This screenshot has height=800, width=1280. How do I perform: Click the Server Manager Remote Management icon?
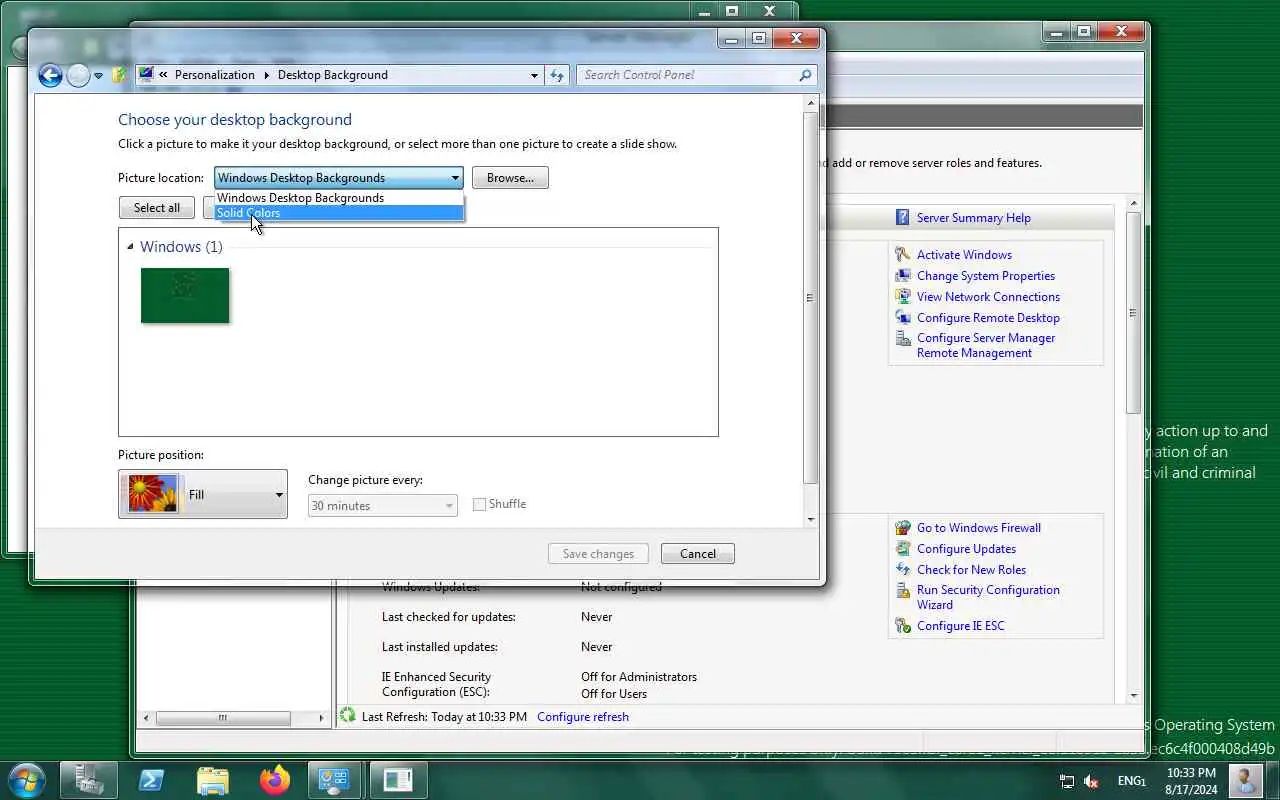coord(902,339)
